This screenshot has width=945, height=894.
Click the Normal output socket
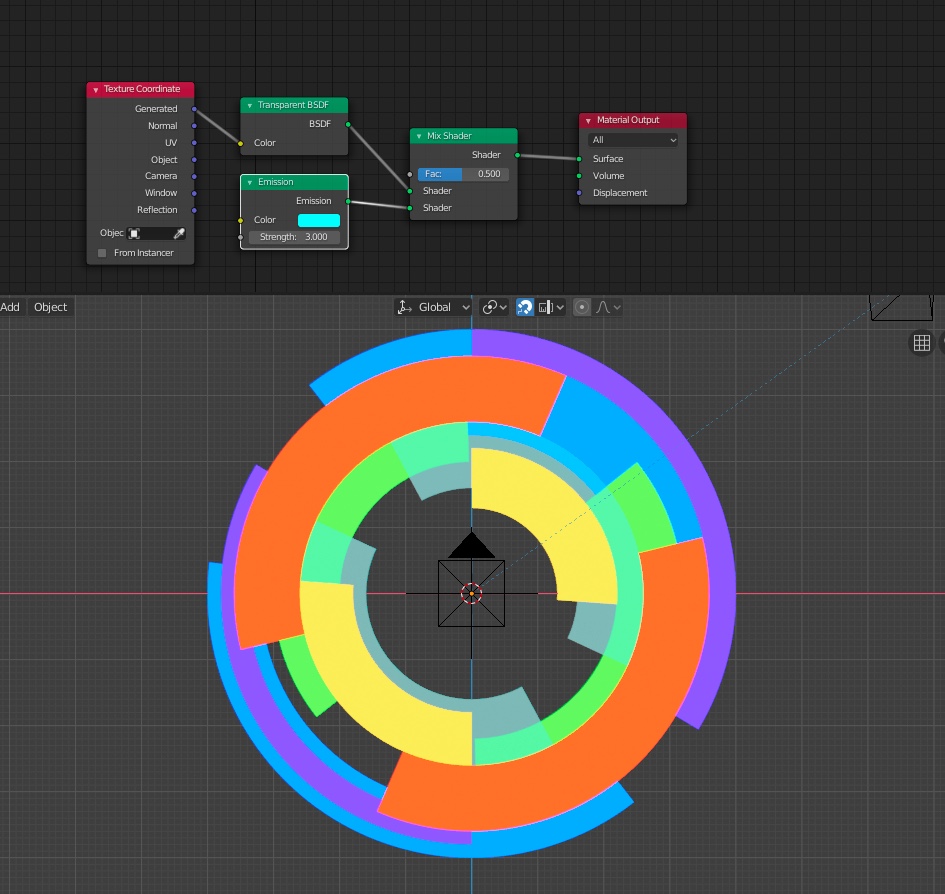click(x=194, y=126)
